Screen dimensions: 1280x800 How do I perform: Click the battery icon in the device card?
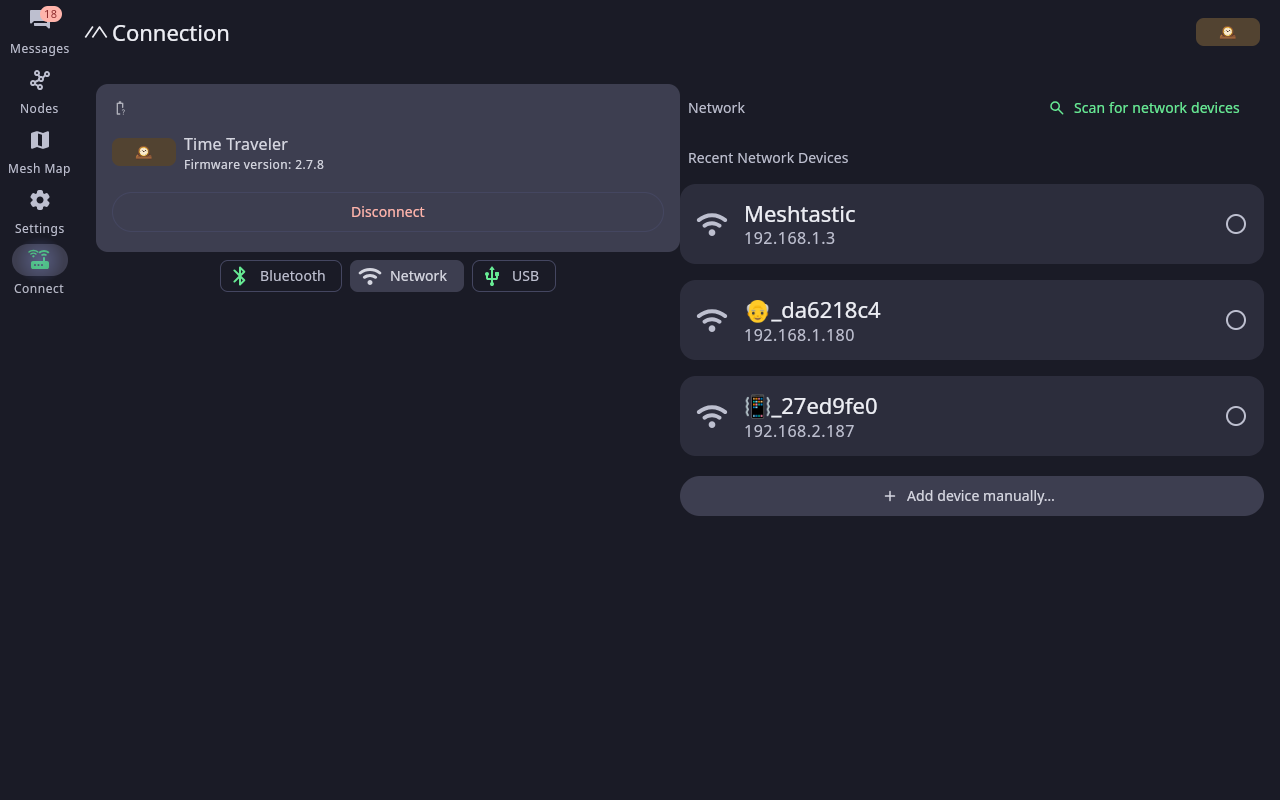(120, 108)
